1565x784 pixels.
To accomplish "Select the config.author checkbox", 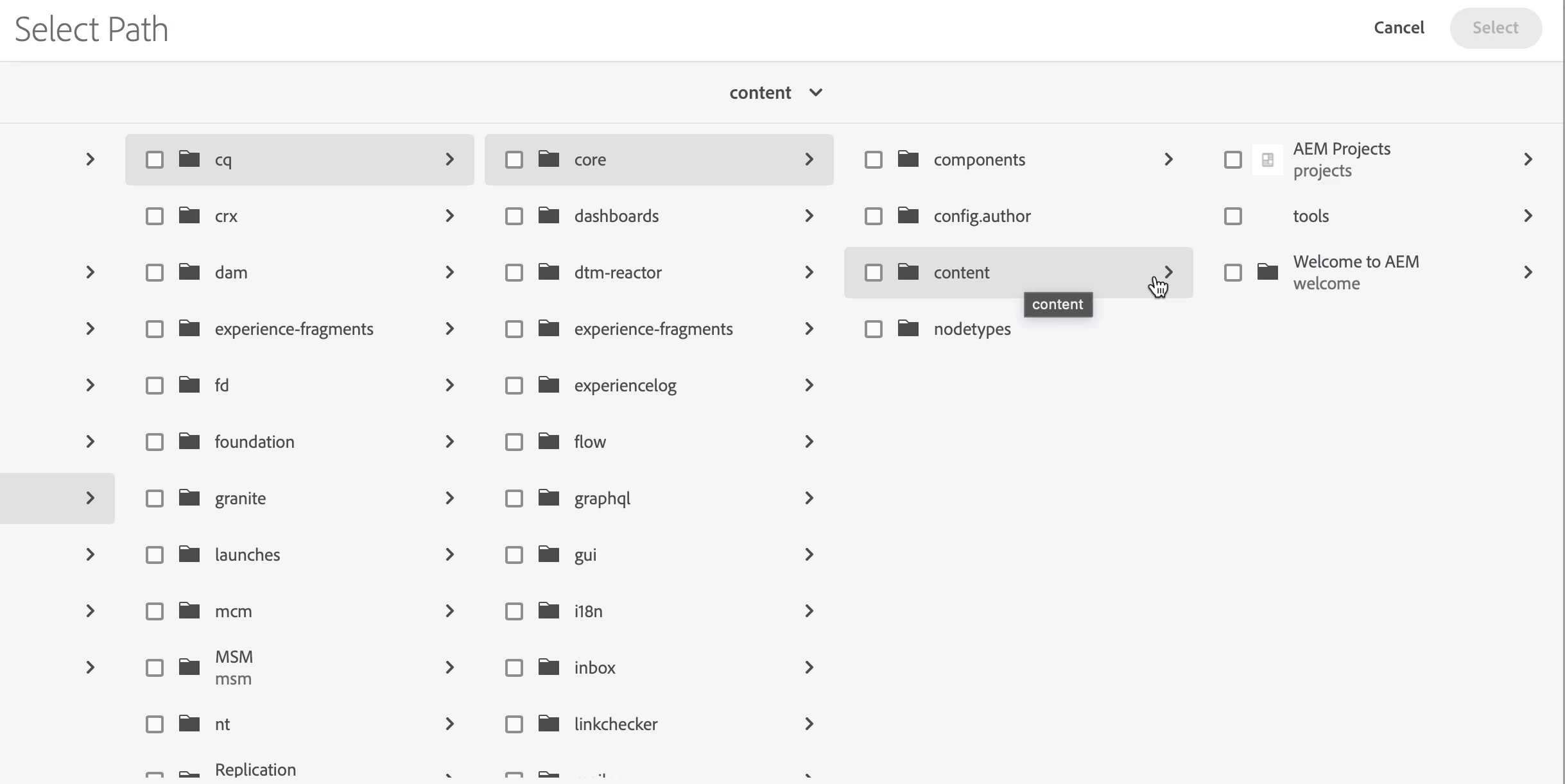I will 873,216.
